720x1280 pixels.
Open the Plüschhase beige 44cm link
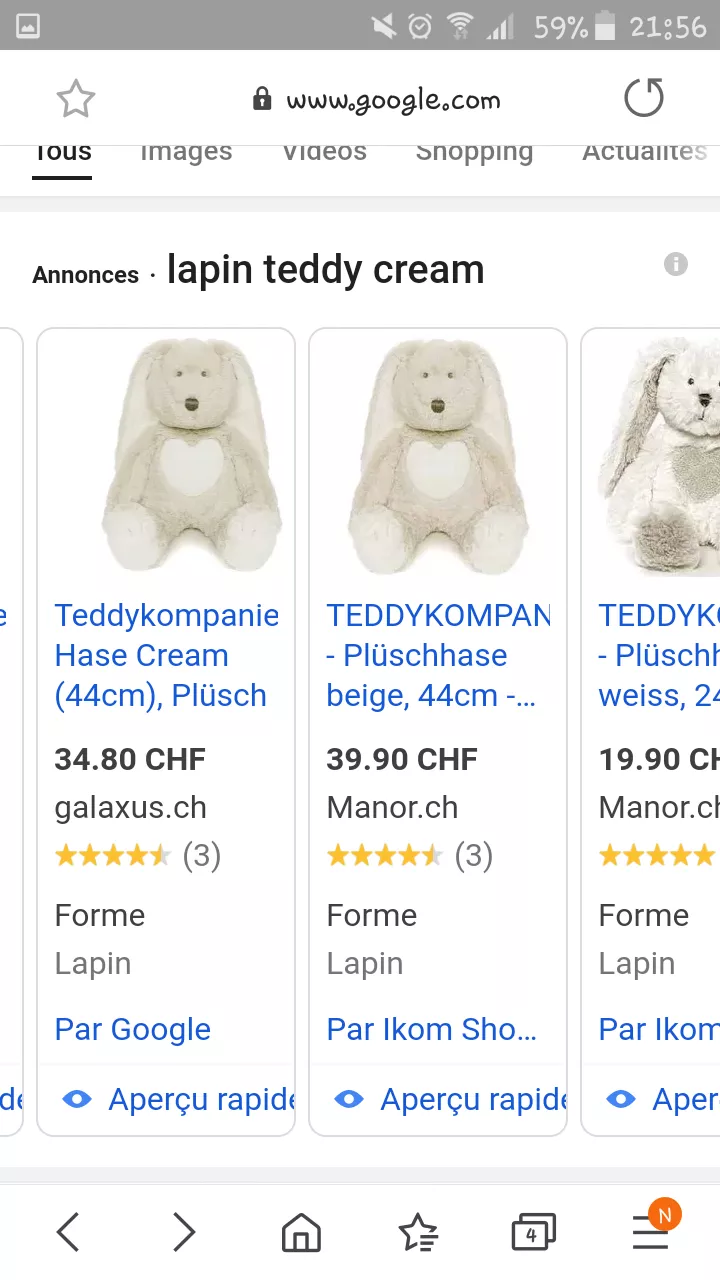[436, 655]
